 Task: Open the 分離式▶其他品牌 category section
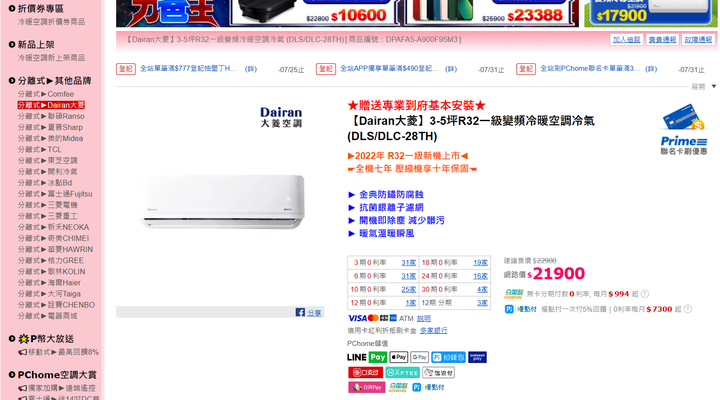54,81
